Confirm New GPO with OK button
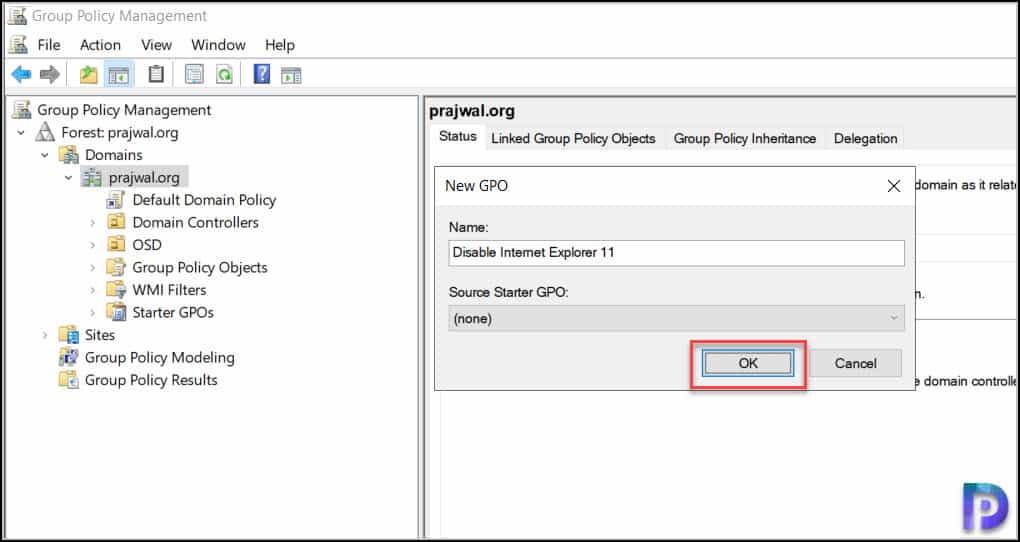This screenshot has width=1020, height=542. [x=748, y=363]
